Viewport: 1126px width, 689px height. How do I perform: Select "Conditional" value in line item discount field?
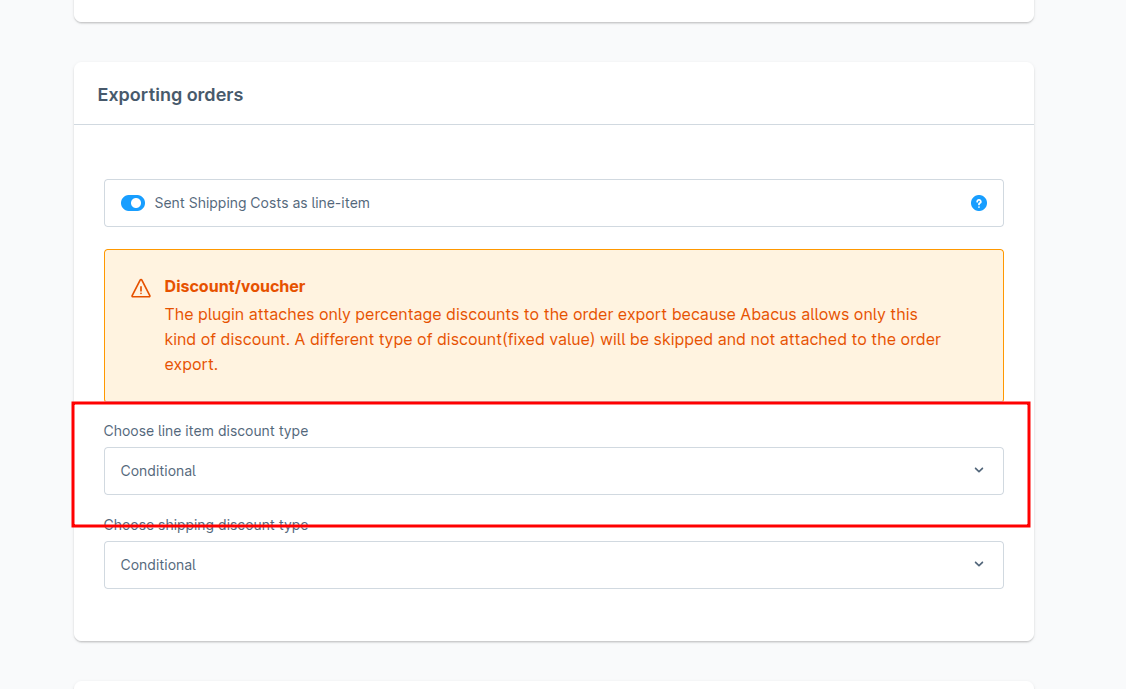pos(159,471)
